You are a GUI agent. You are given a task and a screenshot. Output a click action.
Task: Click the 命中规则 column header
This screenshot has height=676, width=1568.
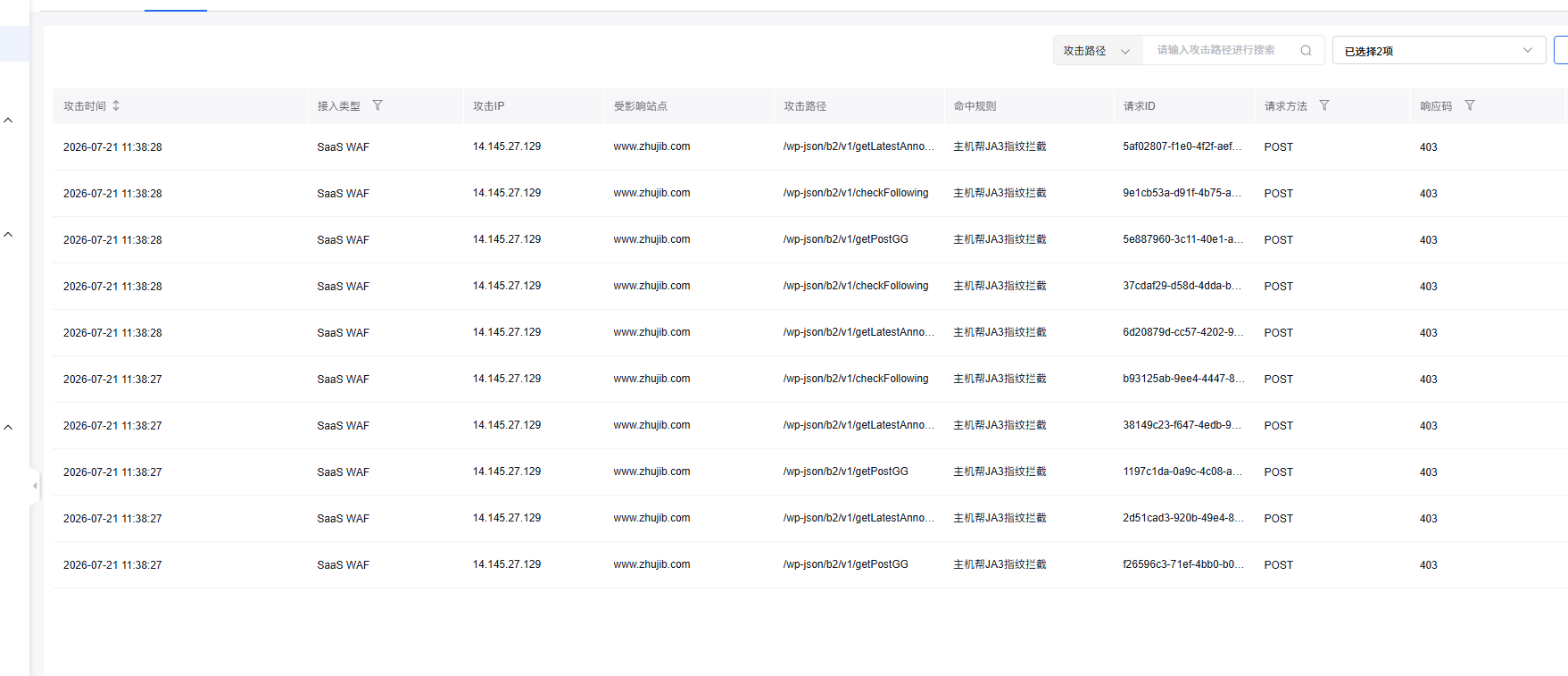click(975, 106)
